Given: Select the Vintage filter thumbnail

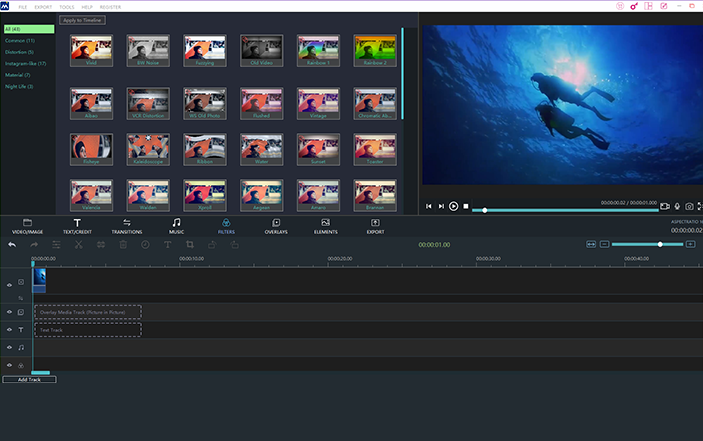Looking at the screenshot, I should [318, 104].
